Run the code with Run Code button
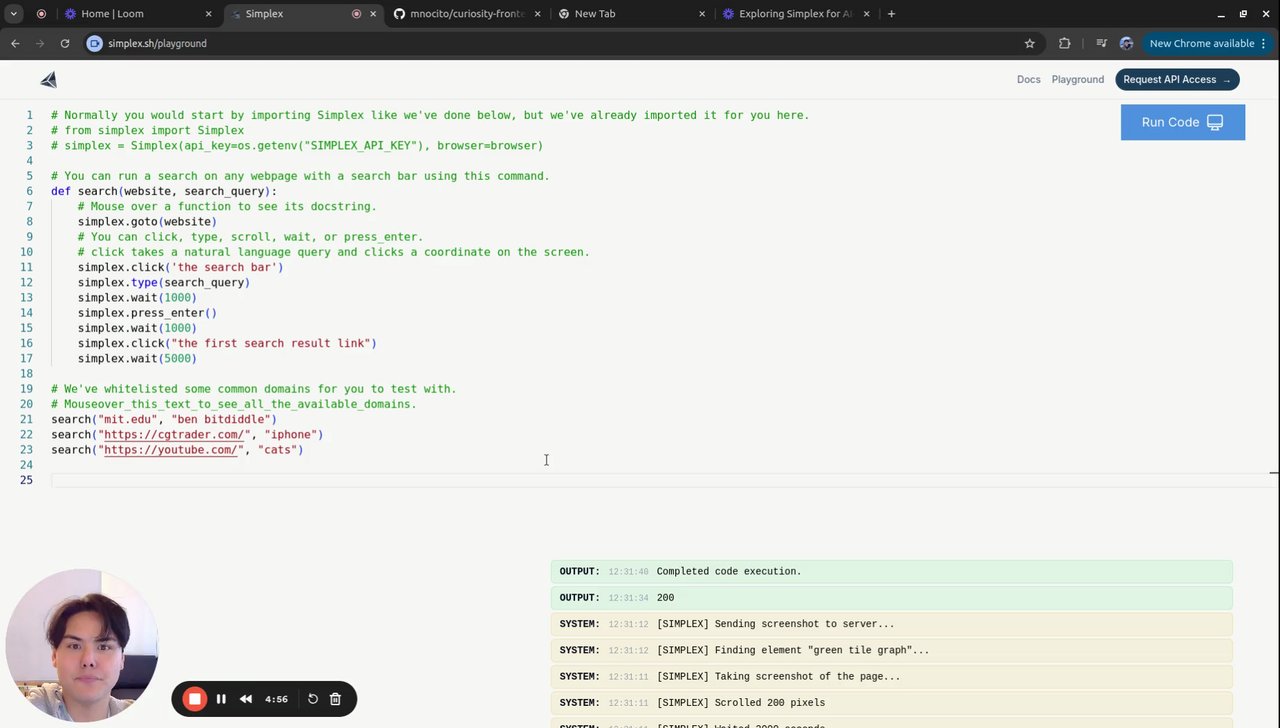This screenshot has width=1280, height=728. click(1183, 122)
